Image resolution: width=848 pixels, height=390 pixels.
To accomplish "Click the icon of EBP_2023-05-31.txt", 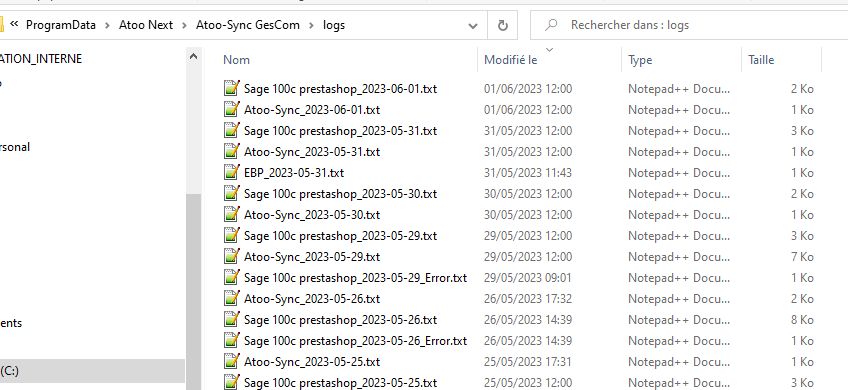I will tap(231, 173).
